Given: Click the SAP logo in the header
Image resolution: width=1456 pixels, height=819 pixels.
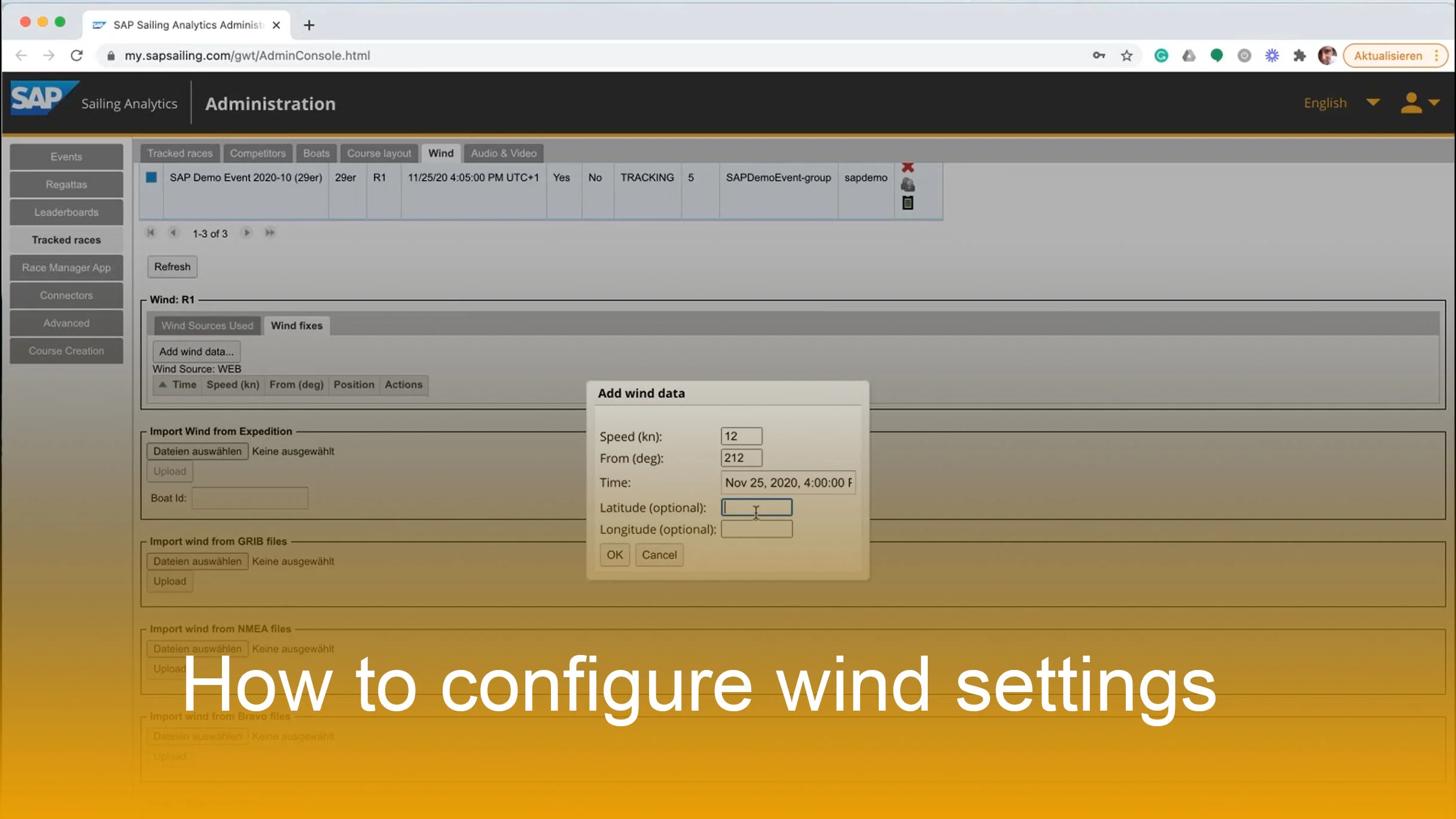Looking at the screenshot, I should click(41, 99).
